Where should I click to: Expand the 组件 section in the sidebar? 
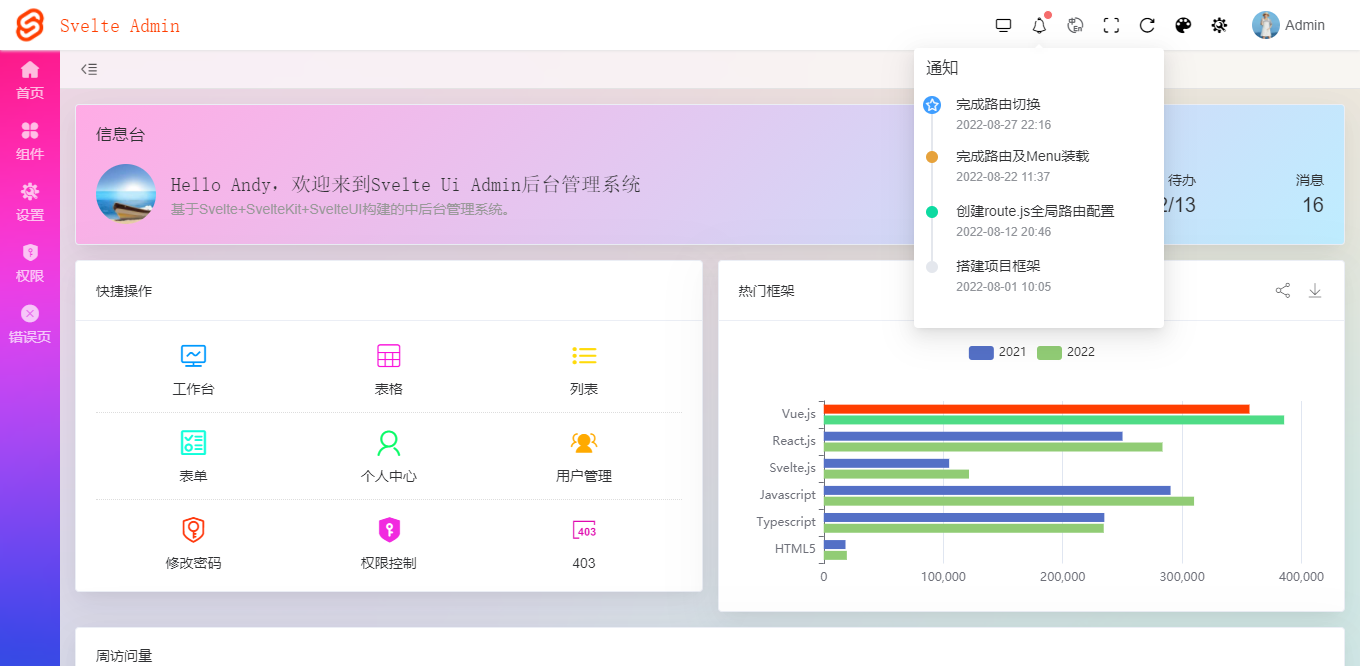click(30, 140)
